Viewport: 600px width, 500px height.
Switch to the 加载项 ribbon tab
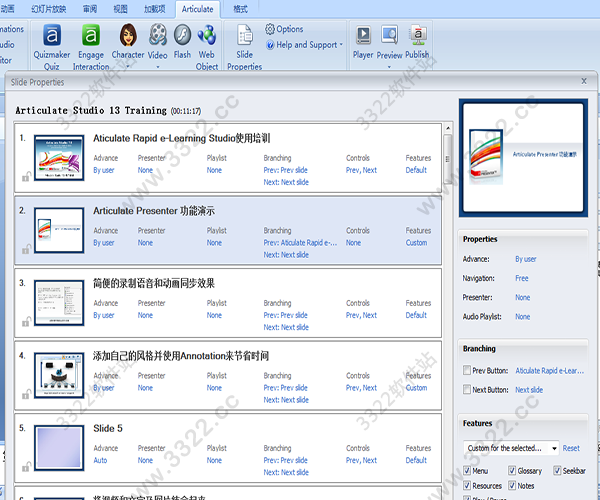(x=155, y=9)
